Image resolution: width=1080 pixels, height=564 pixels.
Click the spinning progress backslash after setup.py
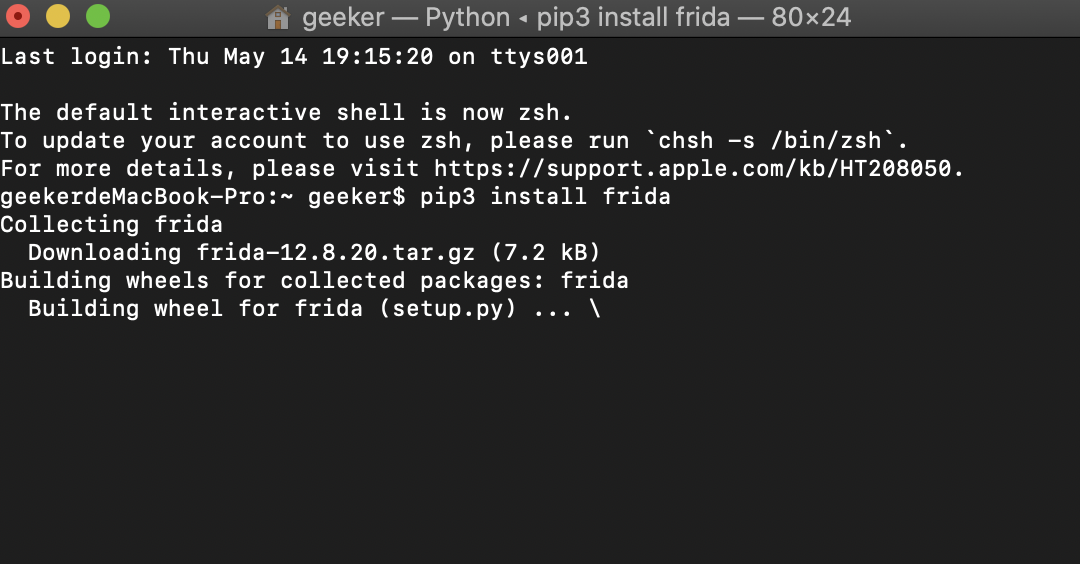point(595,309)
